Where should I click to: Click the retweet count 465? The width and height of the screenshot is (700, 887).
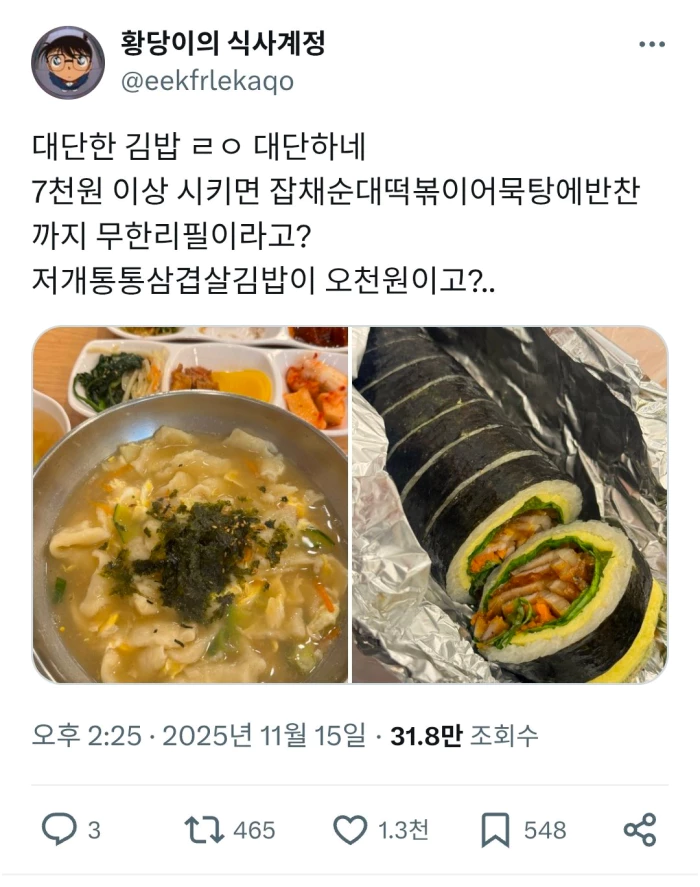pyautogui.click(x=254, y=830)
